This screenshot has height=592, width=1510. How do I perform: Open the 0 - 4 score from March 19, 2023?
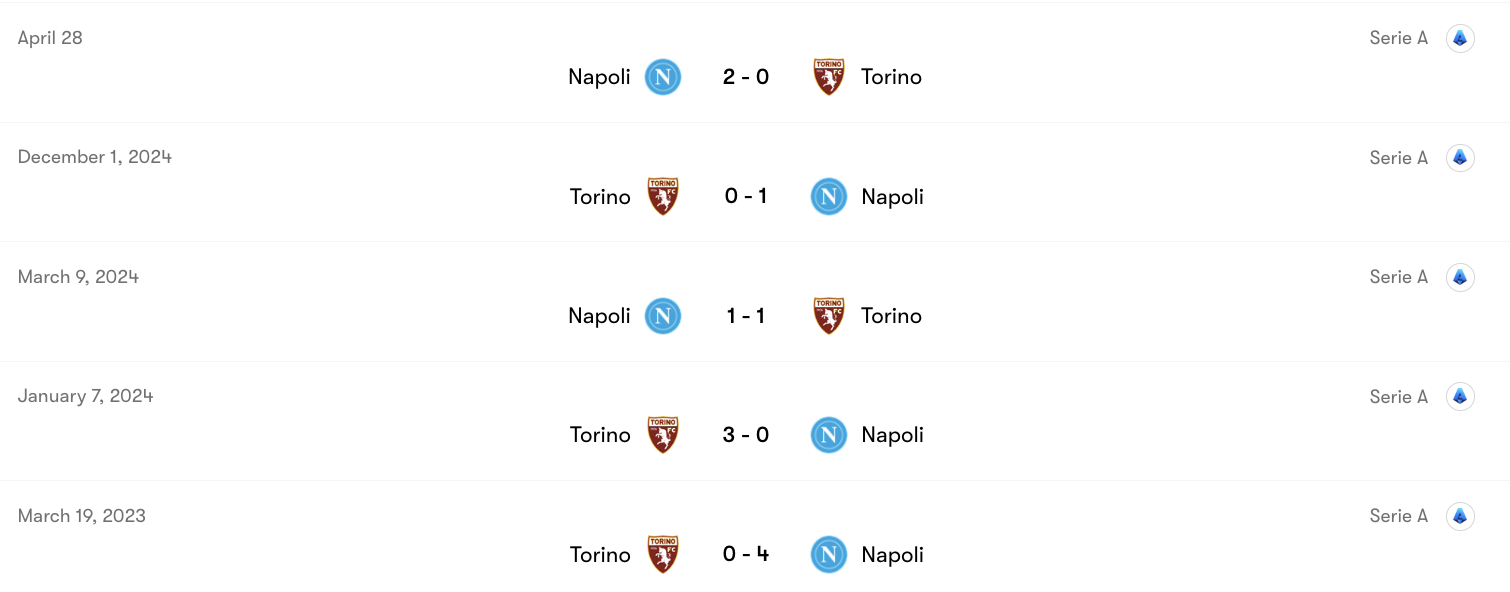click(746, 555)
